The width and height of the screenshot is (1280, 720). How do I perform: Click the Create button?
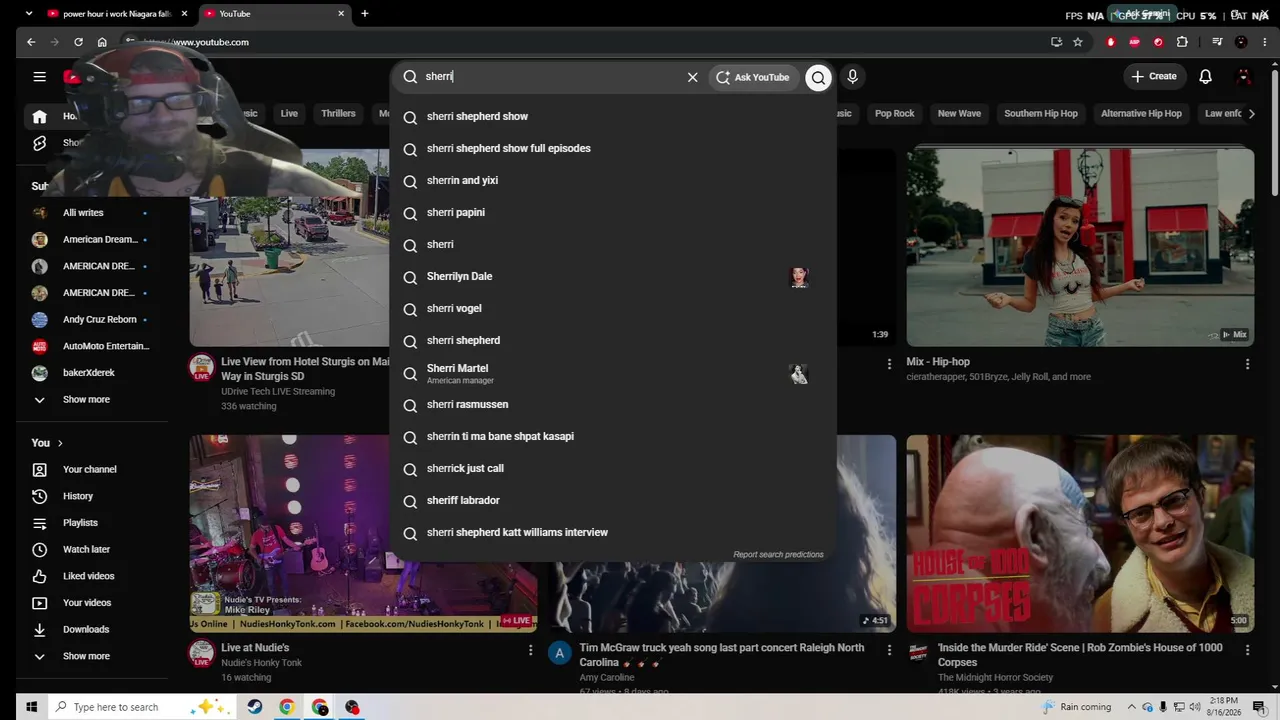point(1154,76)
